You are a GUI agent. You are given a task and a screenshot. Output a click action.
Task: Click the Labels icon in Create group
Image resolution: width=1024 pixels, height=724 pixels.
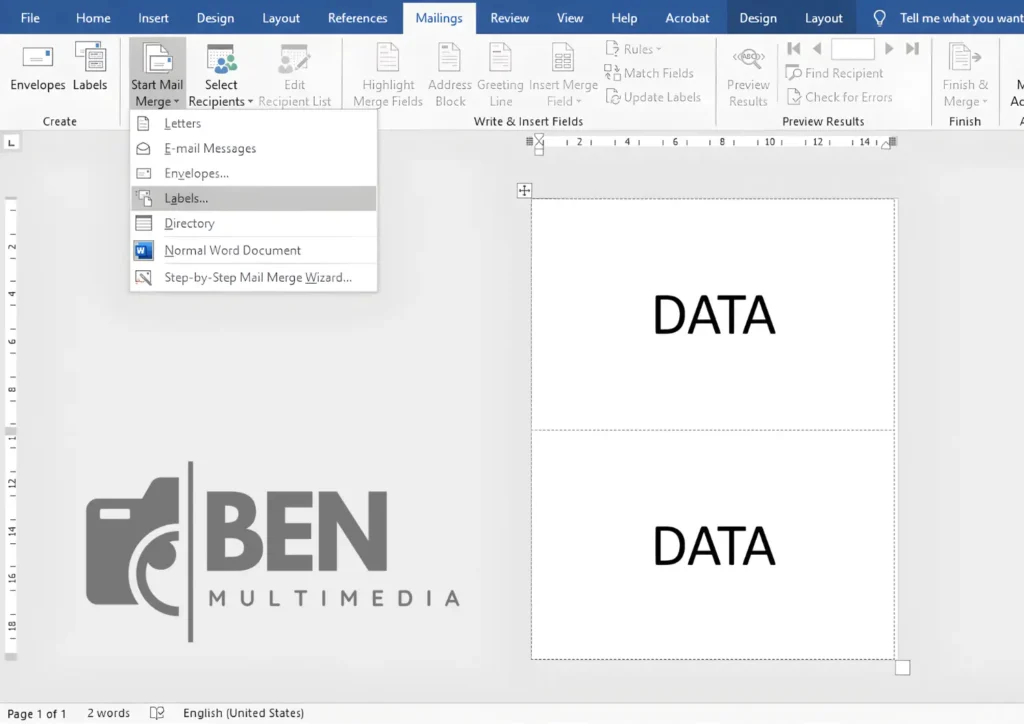click(x=90, y=60)
